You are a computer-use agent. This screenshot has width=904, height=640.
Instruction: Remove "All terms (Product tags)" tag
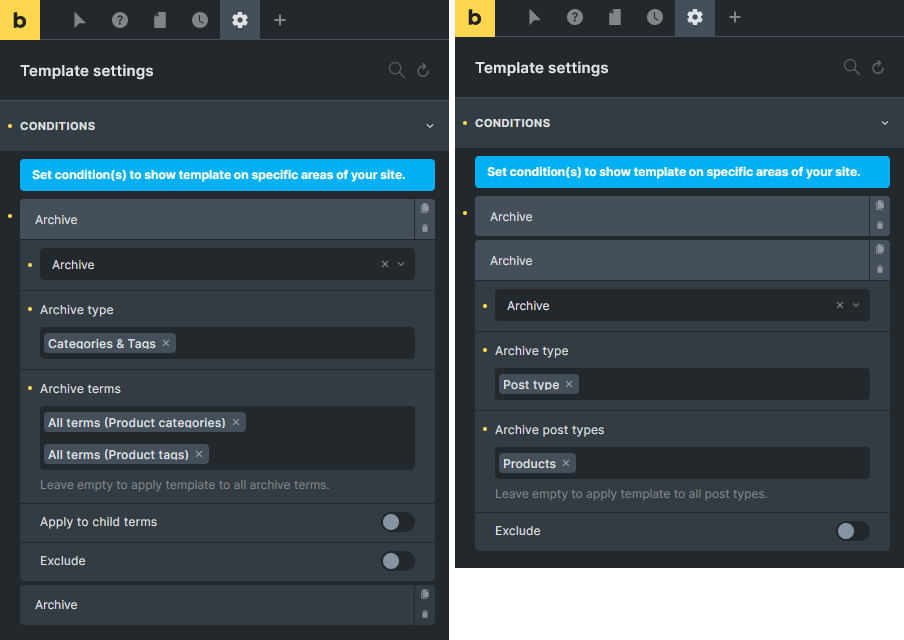(199, 454)
